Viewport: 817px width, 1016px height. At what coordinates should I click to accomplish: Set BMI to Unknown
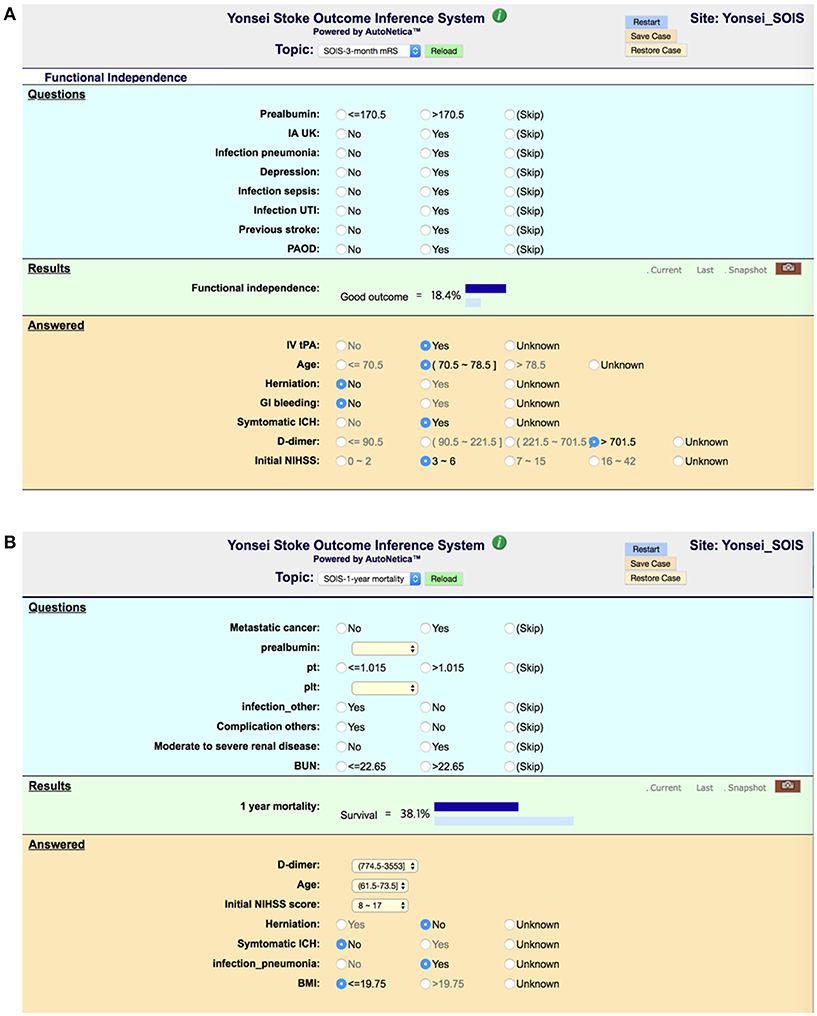pos(509,984)
